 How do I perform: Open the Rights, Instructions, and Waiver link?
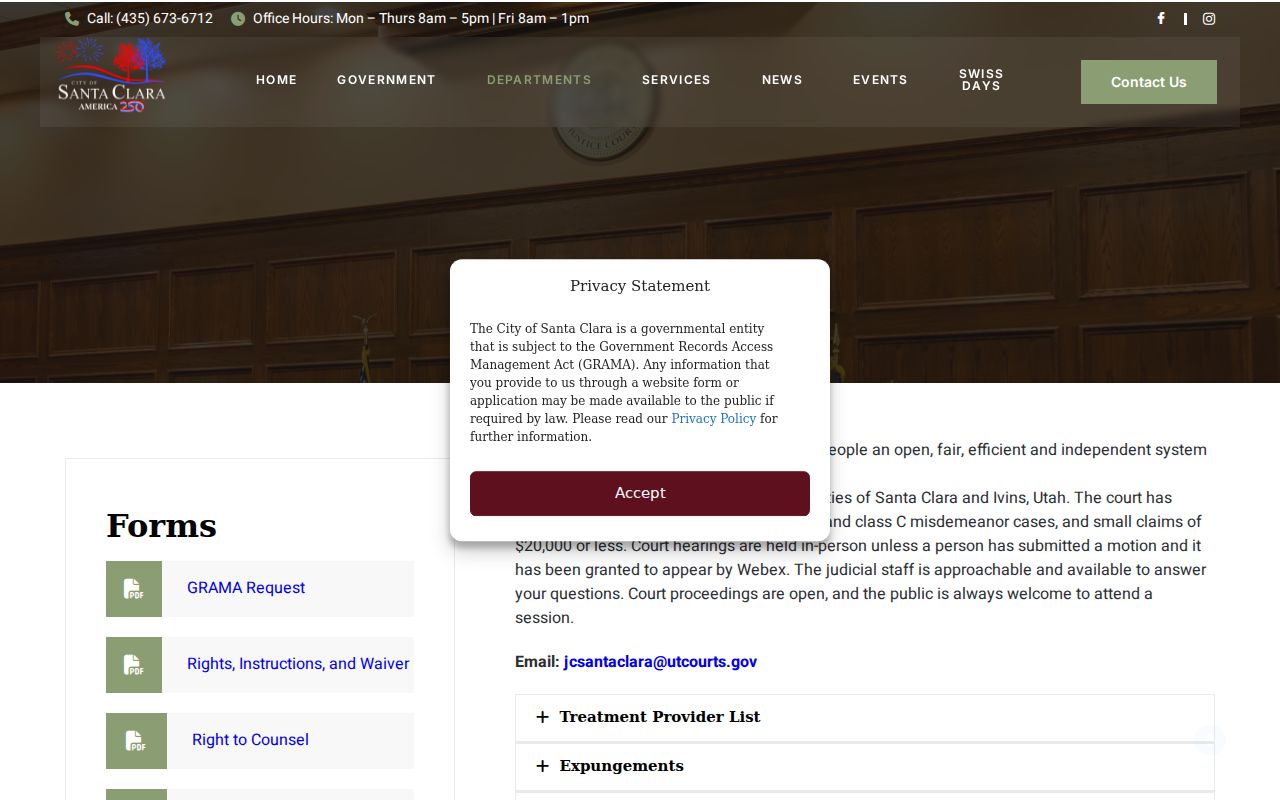pyautogui.click(x=298, y=664)
